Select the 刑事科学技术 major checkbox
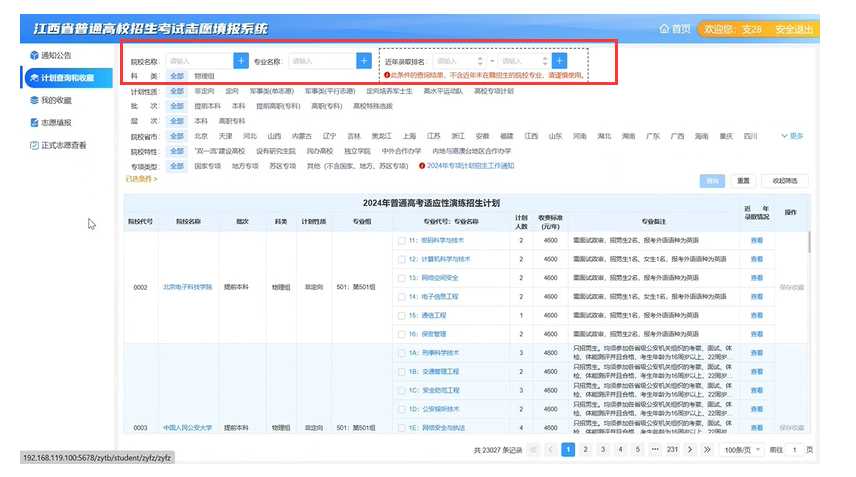 (401, 352)
